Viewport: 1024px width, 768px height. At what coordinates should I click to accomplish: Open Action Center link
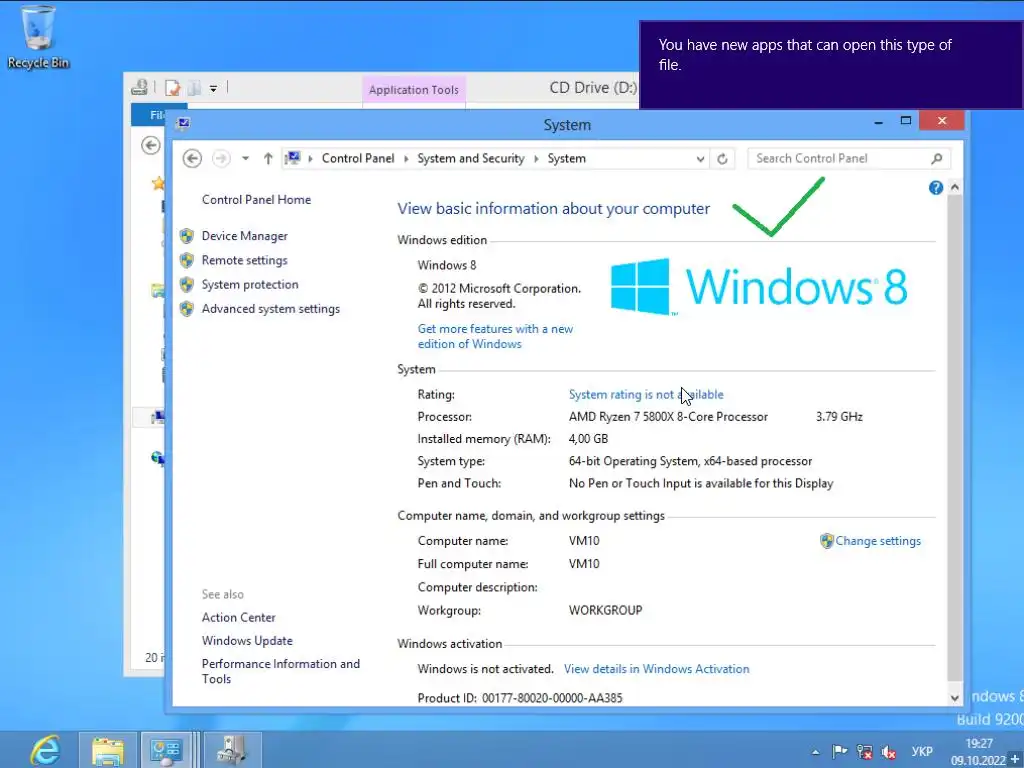coord(238,618)
